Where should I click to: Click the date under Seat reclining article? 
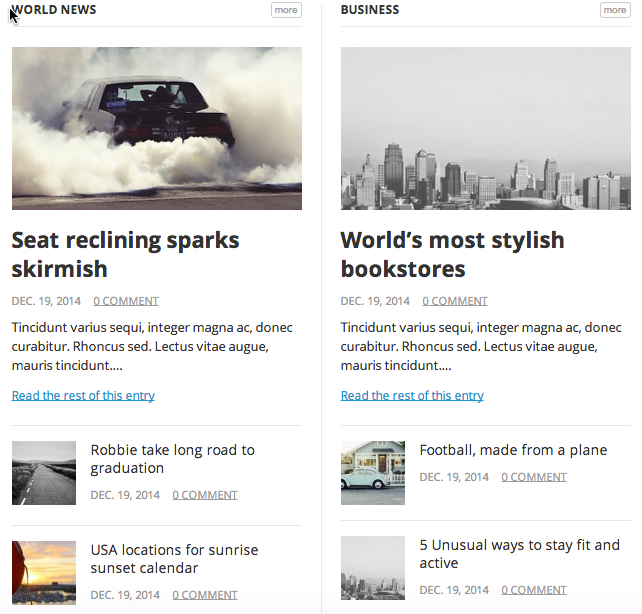[x=46, y=301]
